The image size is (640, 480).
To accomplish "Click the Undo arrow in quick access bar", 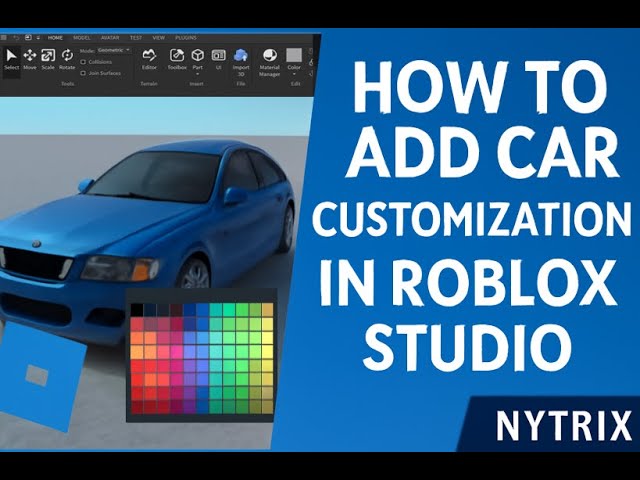I will [16, 38].
